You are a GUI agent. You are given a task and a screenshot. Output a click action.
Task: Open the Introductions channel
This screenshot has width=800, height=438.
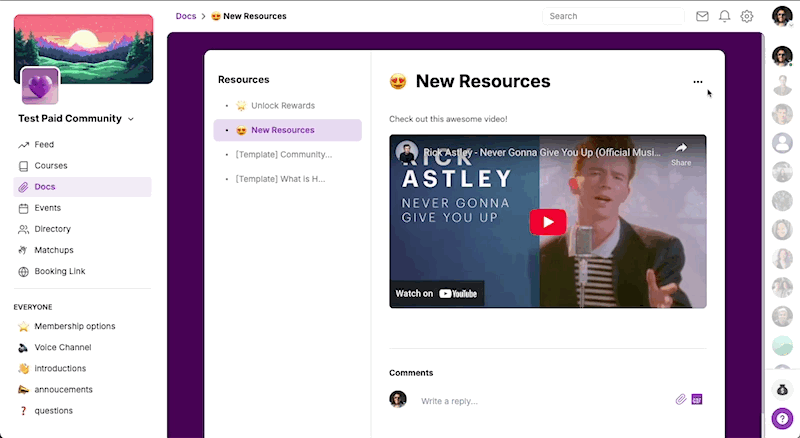click(82, 368)
